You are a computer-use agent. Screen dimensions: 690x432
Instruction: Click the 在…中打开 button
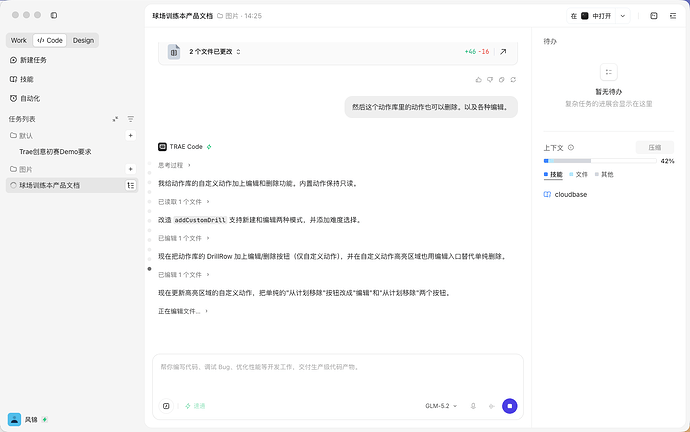[x=591, y=16]
